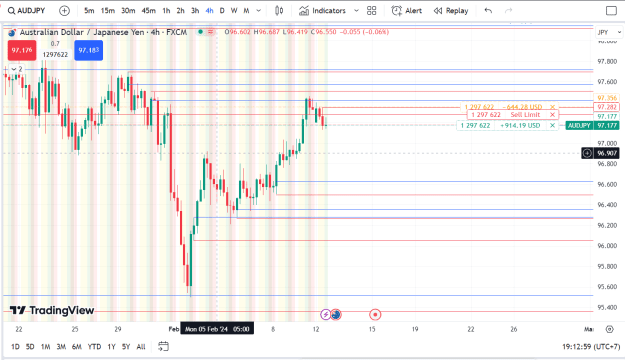
Task: Open time axis settings gear
Action: 609,329
